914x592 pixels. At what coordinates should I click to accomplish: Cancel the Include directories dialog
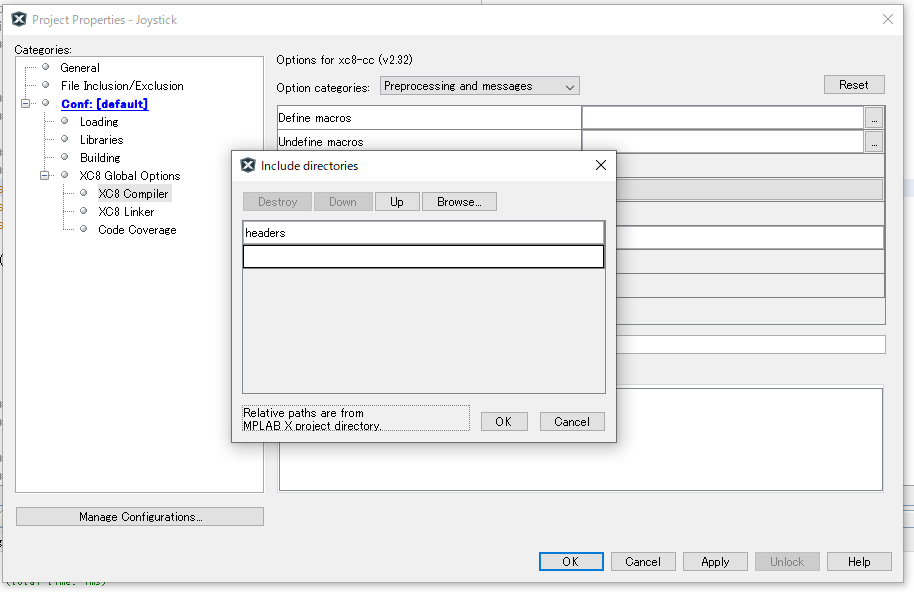click(x=572, y=421)
